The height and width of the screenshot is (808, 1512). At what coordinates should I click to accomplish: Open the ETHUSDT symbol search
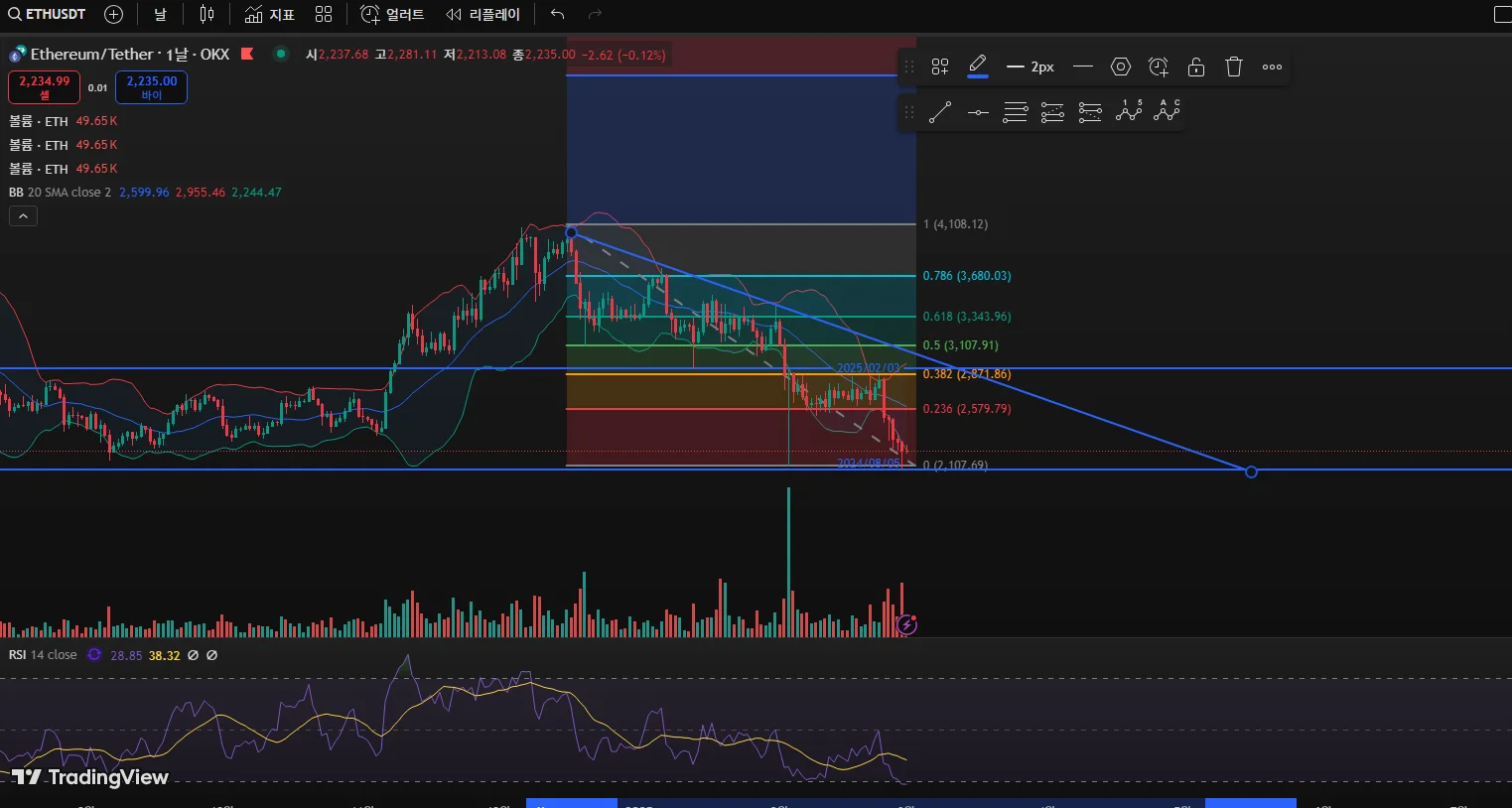coord(47,14)
